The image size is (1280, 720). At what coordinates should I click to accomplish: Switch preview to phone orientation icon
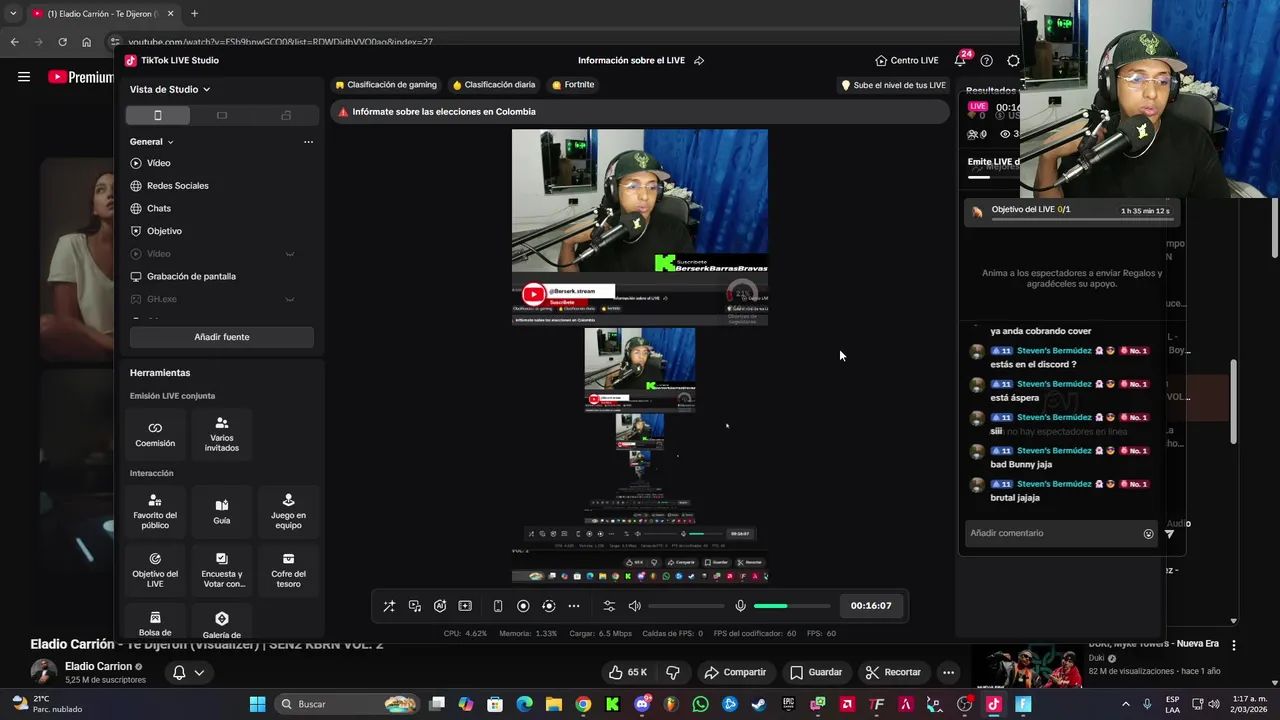[498, 606]
